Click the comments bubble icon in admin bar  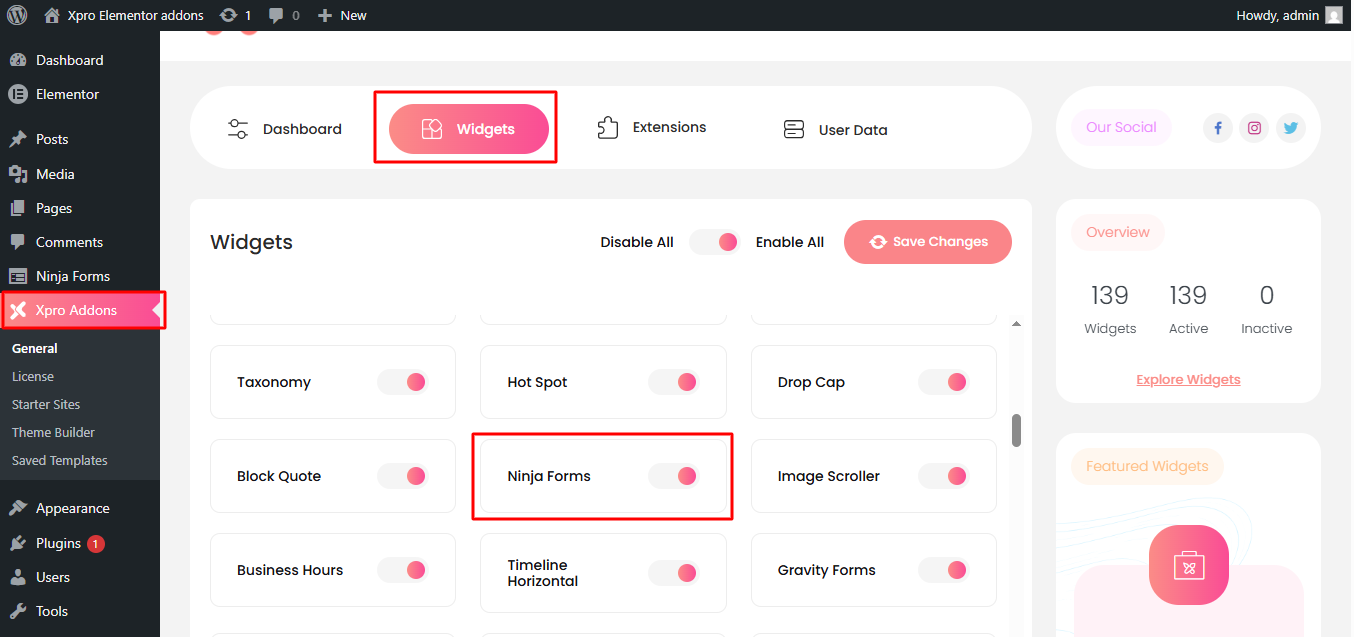pyautogui.click(x=275, y=15)
